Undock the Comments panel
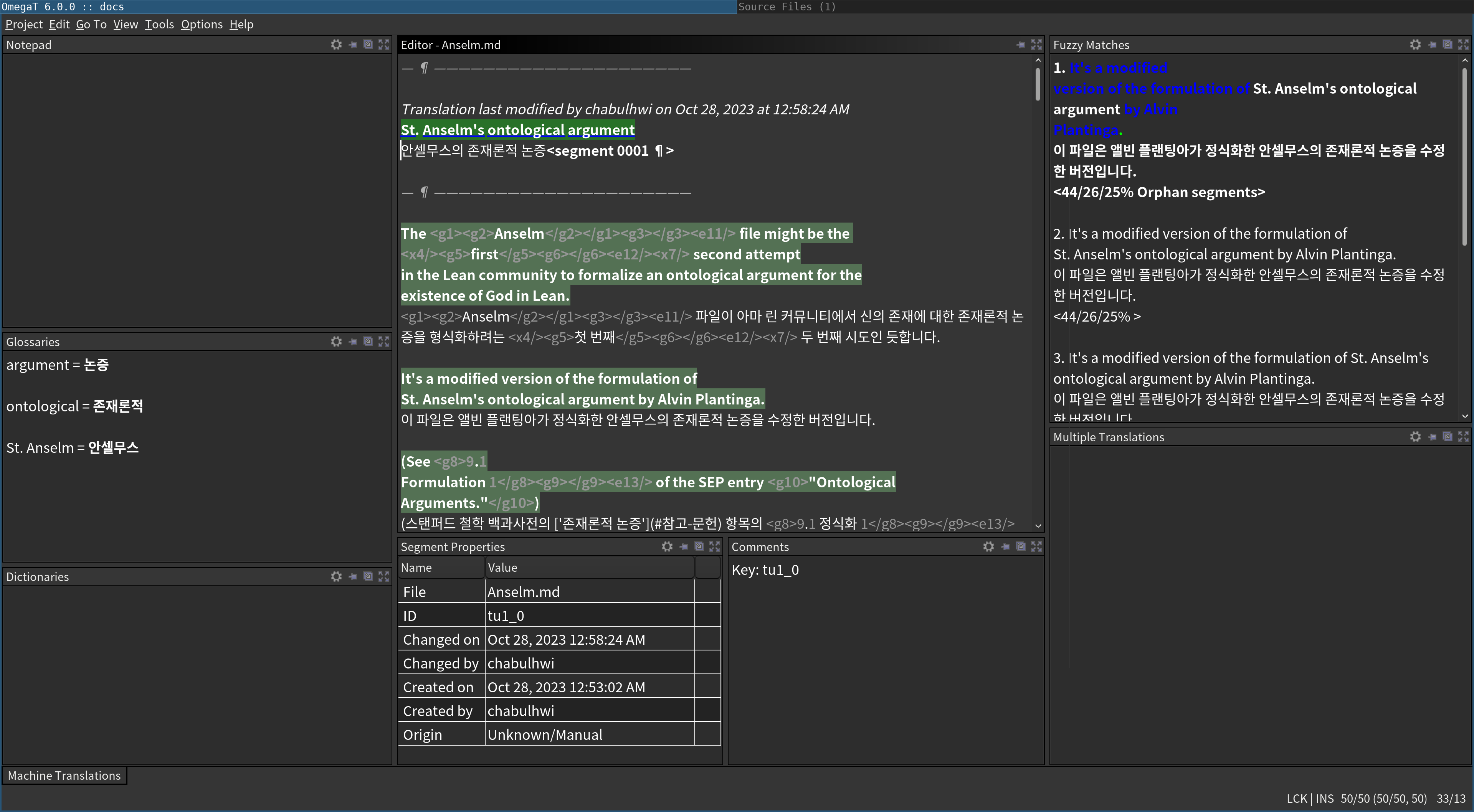This screenshot has width=1474, height=812. [1020, 546]
